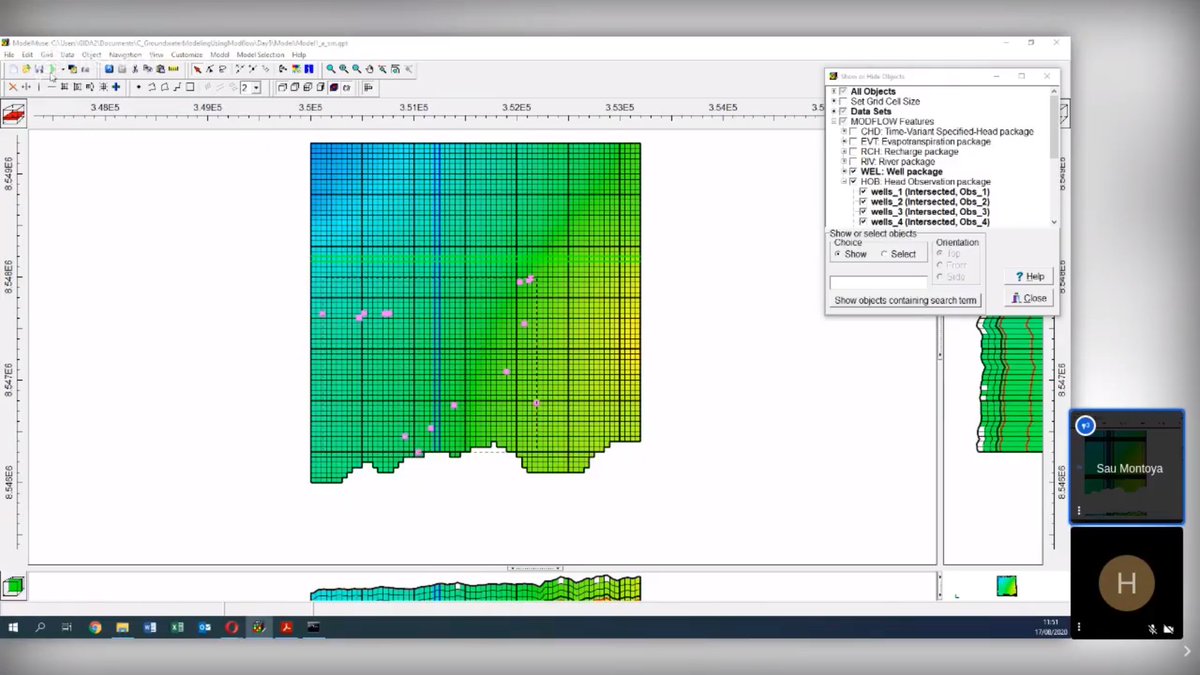The height and width of the screenshot is (675, 1200).
Task: Open an existing project file
Action: [x=25, y=69]
